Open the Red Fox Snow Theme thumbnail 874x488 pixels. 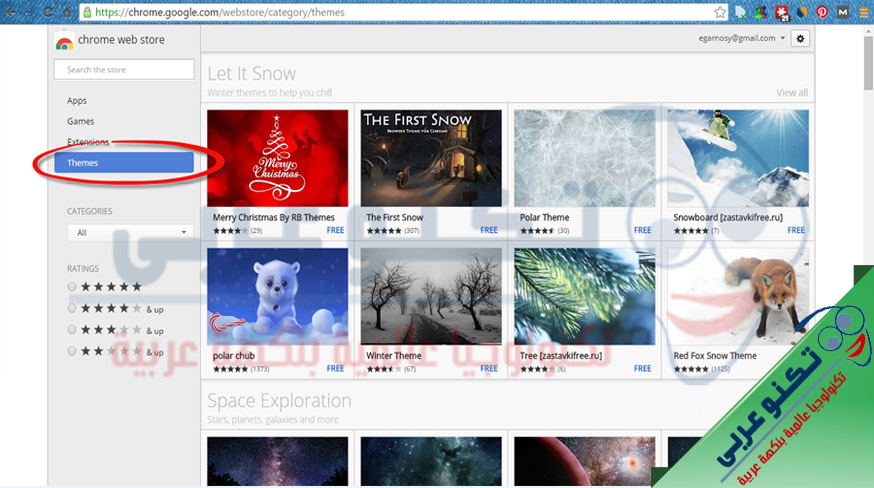click(738, 296)
